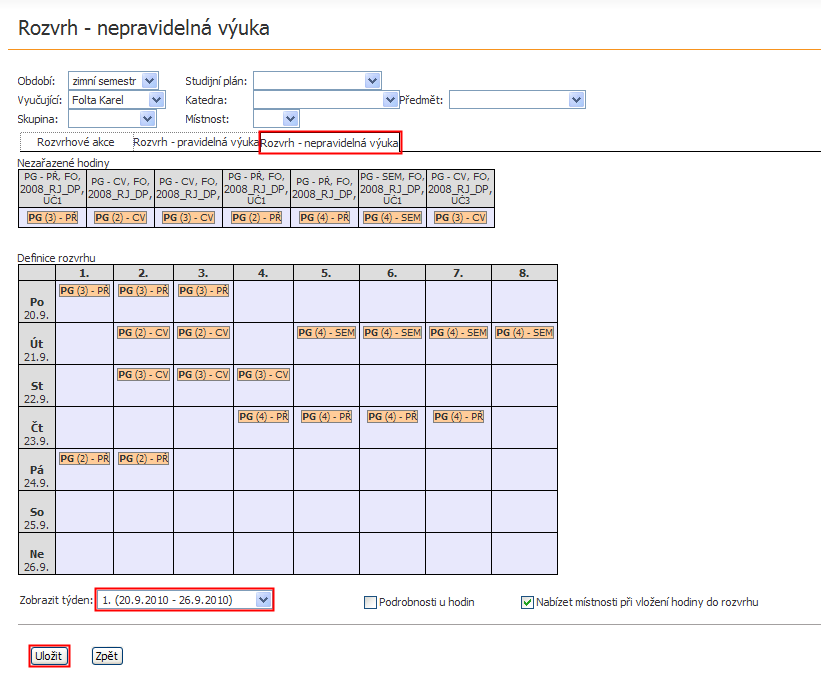Click the Po 20.9. row header
Image resolution: width=821 pixels, height=680 pixels.
pyautogui.click(x=37, y=302)
